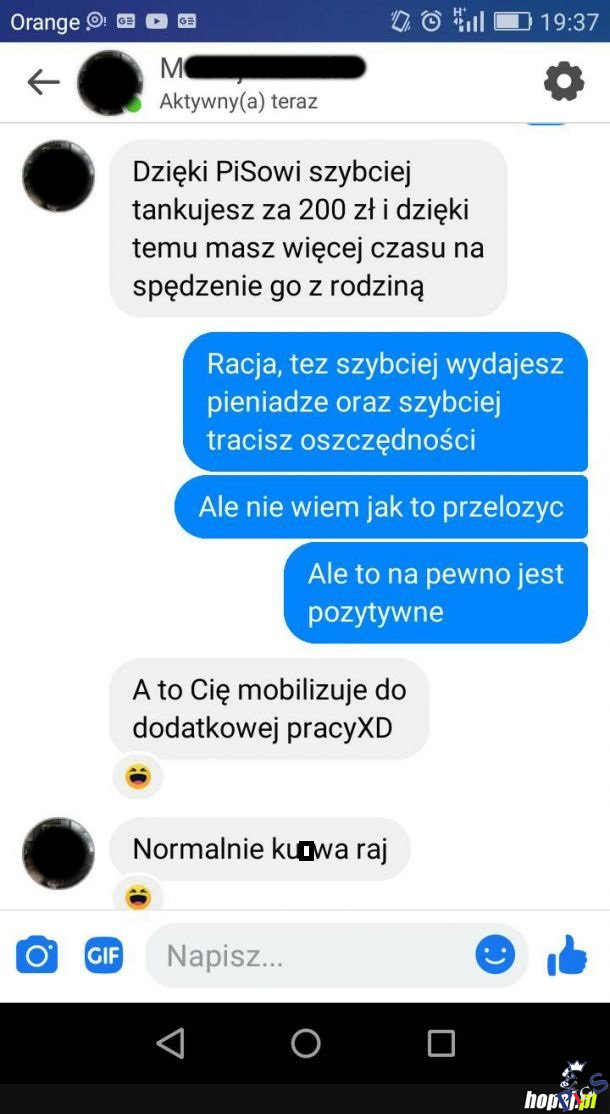
Task: Open the camera icon in composer
Action: (x=37, y=955)
